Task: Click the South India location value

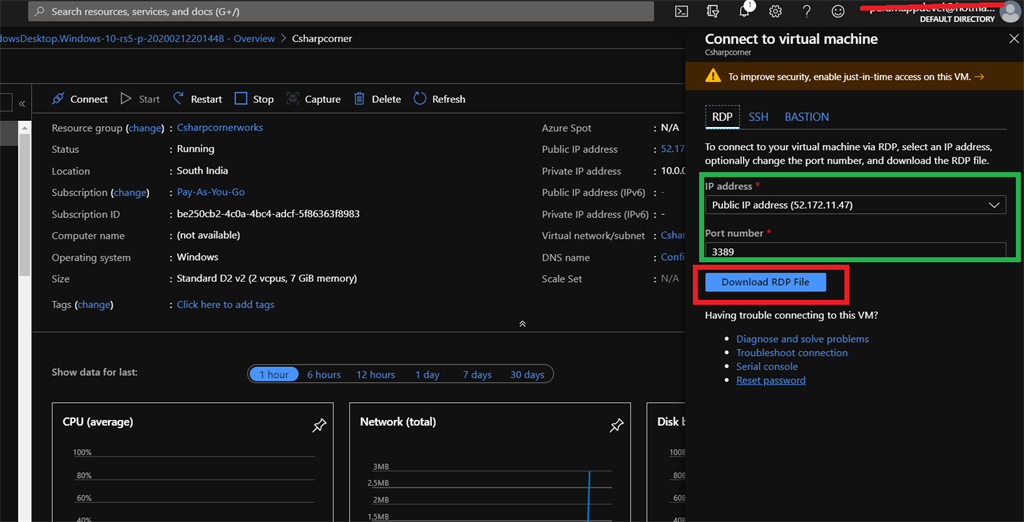Action: [202, 171]
